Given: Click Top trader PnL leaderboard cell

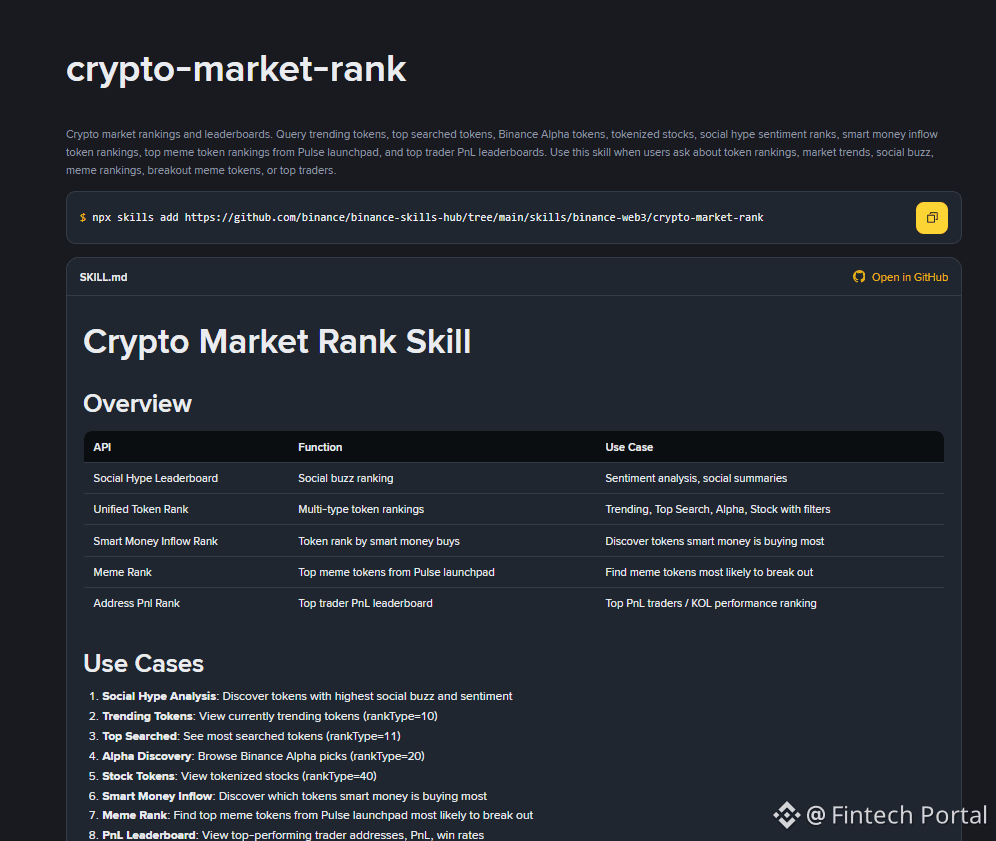Looking at the screenshot, I should (365, 603).
